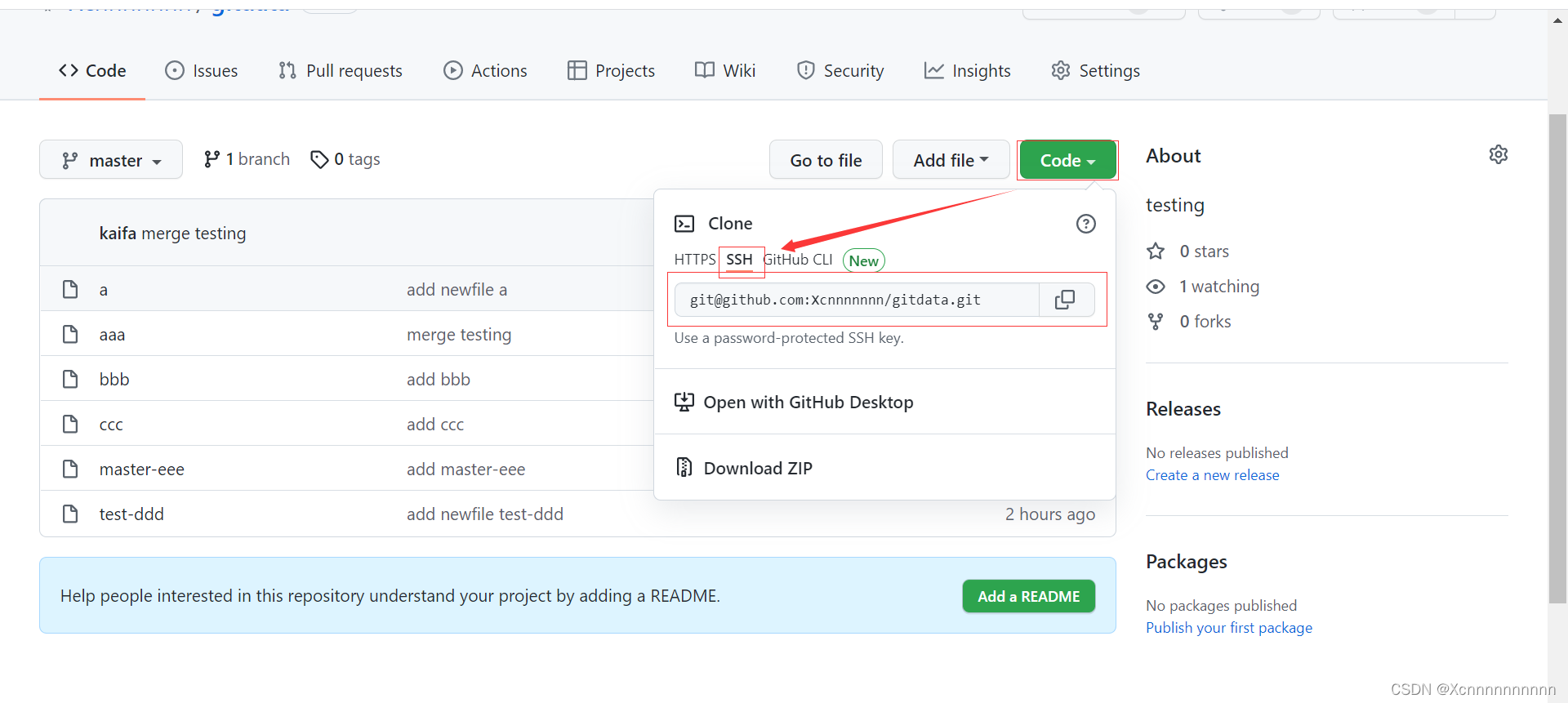The image size is (1568, 703).
Task: Select the GitHub CLI clone option
Action: coord(798,260)
